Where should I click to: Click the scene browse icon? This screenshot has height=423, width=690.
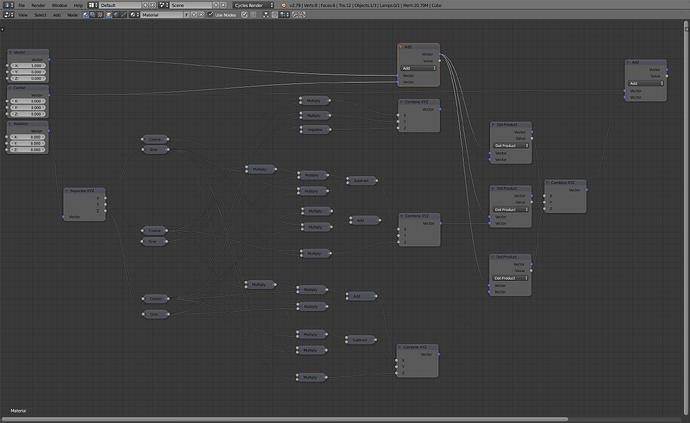164,5
